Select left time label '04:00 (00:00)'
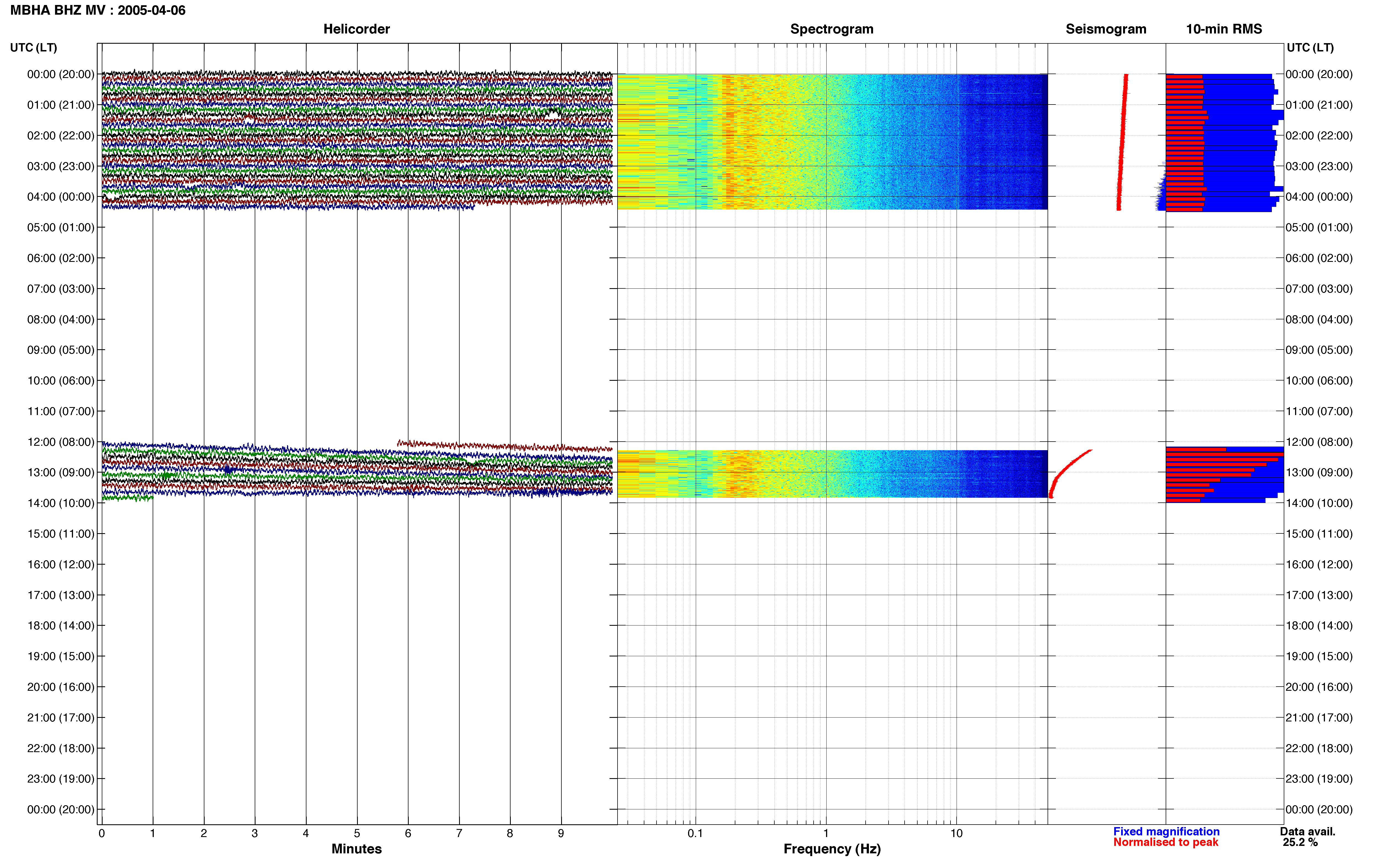The image size is (1388, 868). point(61,197)
